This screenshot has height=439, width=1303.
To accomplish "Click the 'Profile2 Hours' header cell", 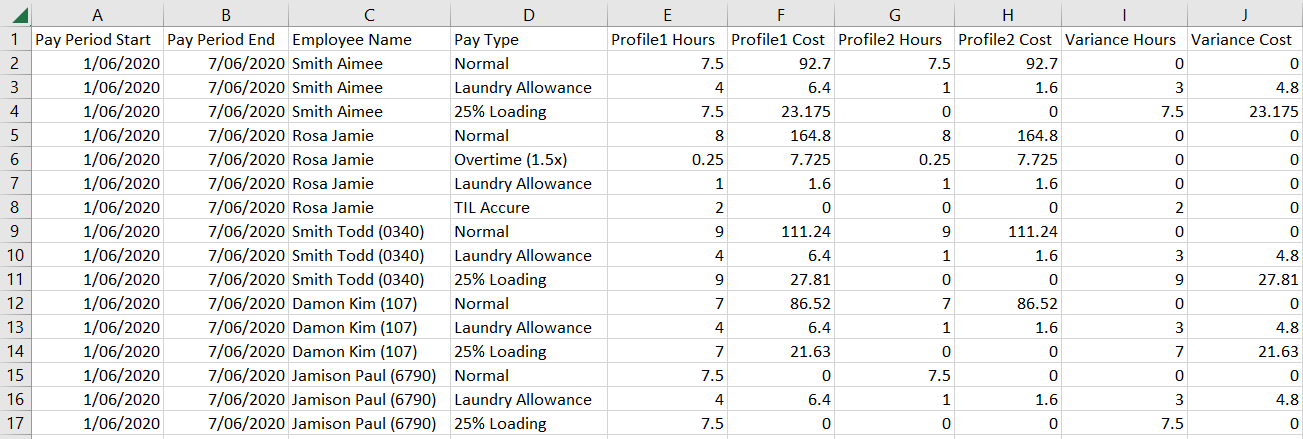I will click(894, 40).
